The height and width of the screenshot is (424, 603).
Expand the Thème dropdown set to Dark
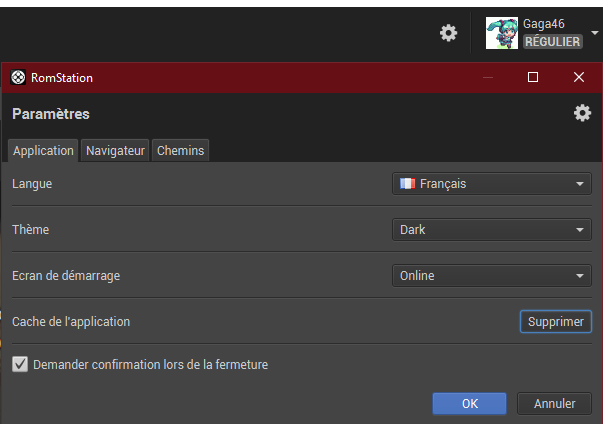pyautogui.click(x=491, y=230)
